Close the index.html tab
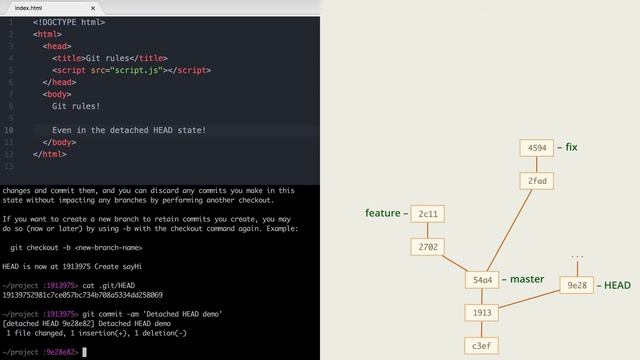 (93, 8)
